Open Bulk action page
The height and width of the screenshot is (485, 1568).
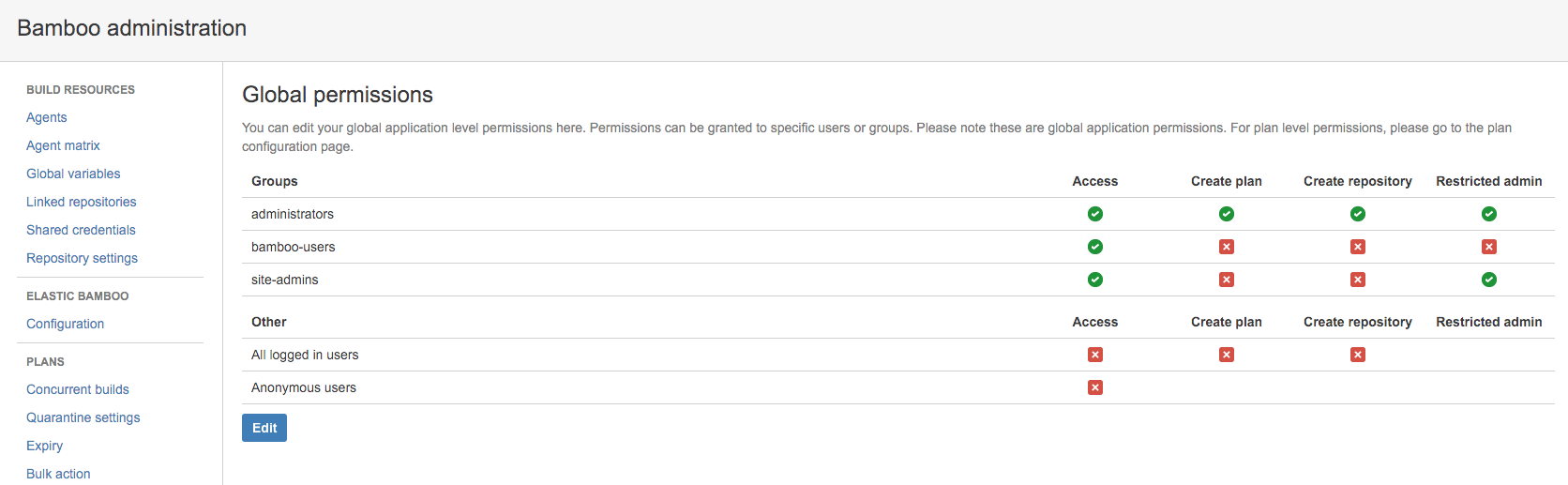pyautogui.click(x=58, y=474)
